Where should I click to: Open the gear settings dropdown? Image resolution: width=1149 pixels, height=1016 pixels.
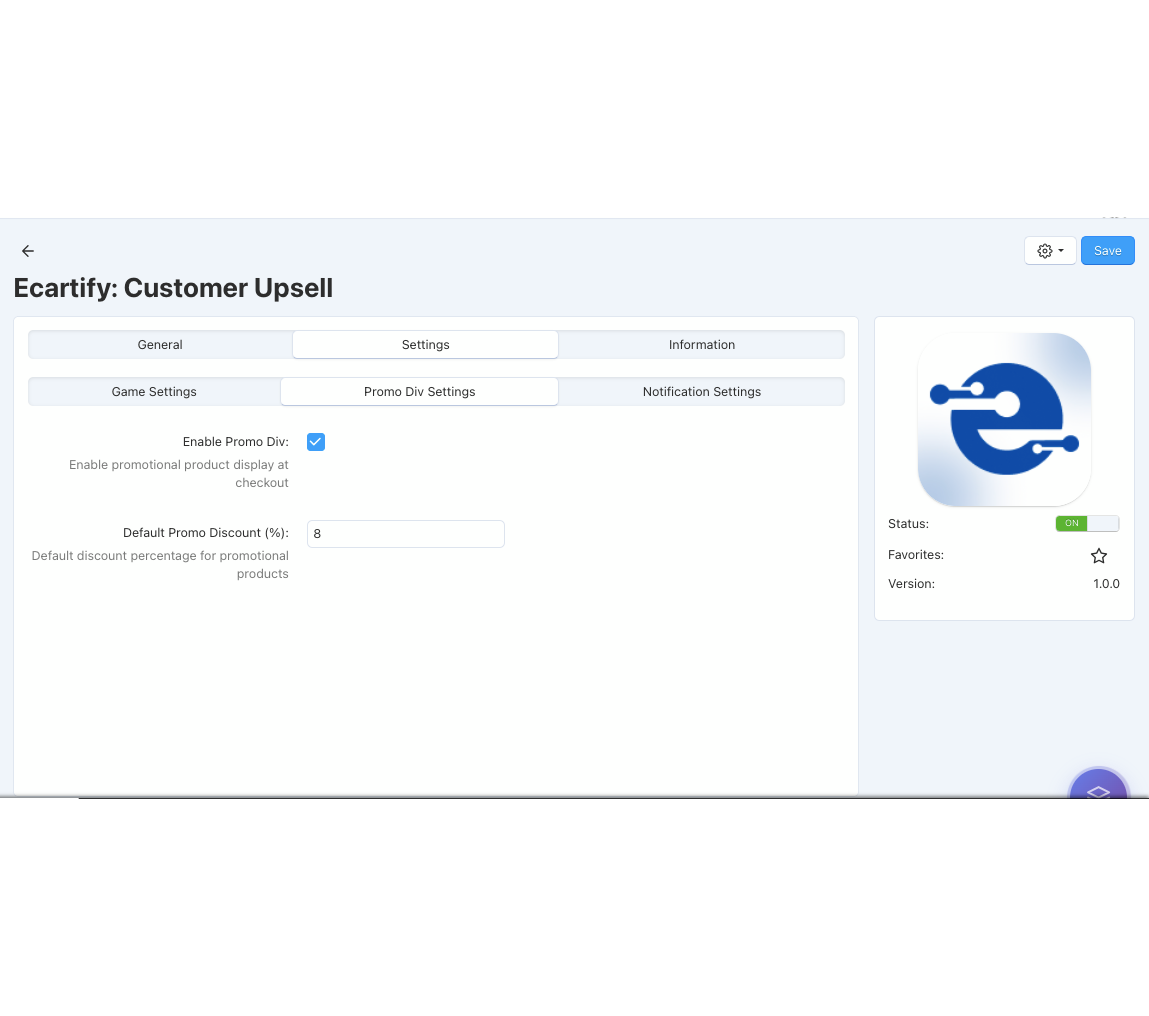click(1049, 251)
